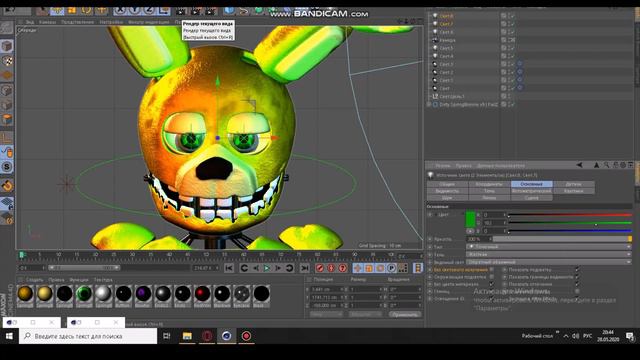The image size is (640, 360).
Task: Click target tag on Свет.3 row
Action: 520,64
